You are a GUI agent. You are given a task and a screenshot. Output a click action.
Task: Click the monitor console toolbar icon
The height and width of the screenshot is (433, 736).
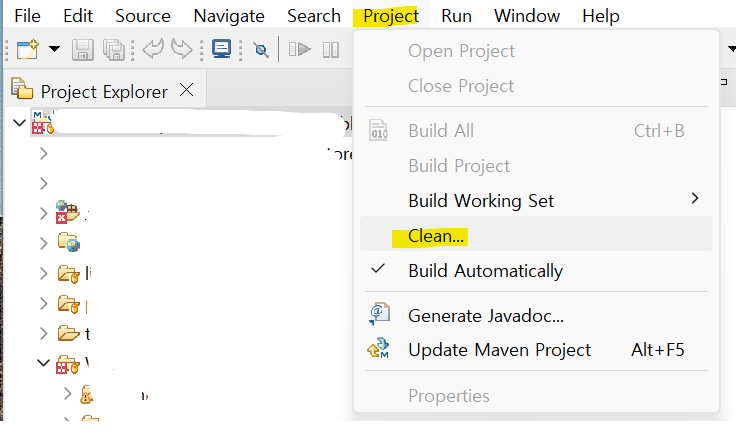222,49
